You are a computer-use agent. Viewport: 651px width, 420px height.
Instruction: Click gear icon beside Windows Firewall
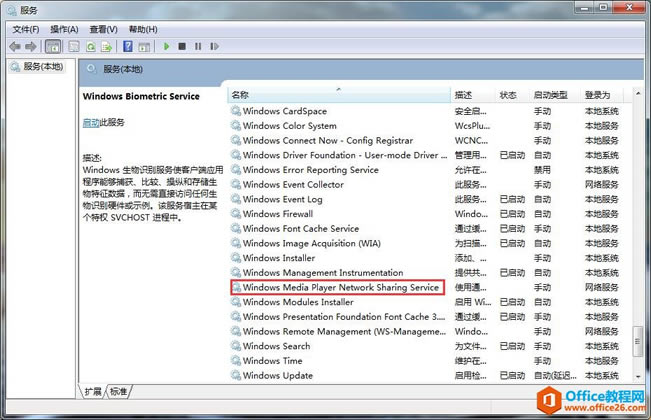coord(236,214)
